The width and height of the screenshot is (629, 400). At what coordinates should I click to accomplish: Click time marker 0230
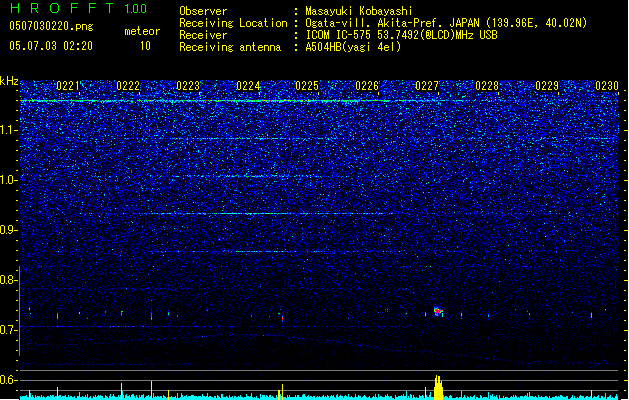click(x=607, y=86)
